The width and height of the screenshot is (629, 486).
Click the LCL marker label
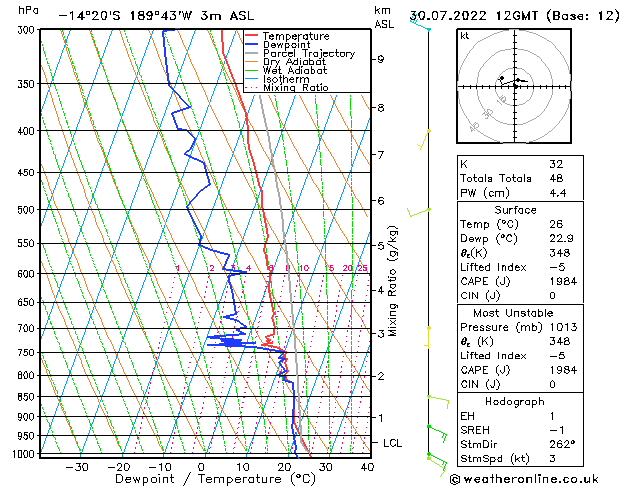coord(392,443)
